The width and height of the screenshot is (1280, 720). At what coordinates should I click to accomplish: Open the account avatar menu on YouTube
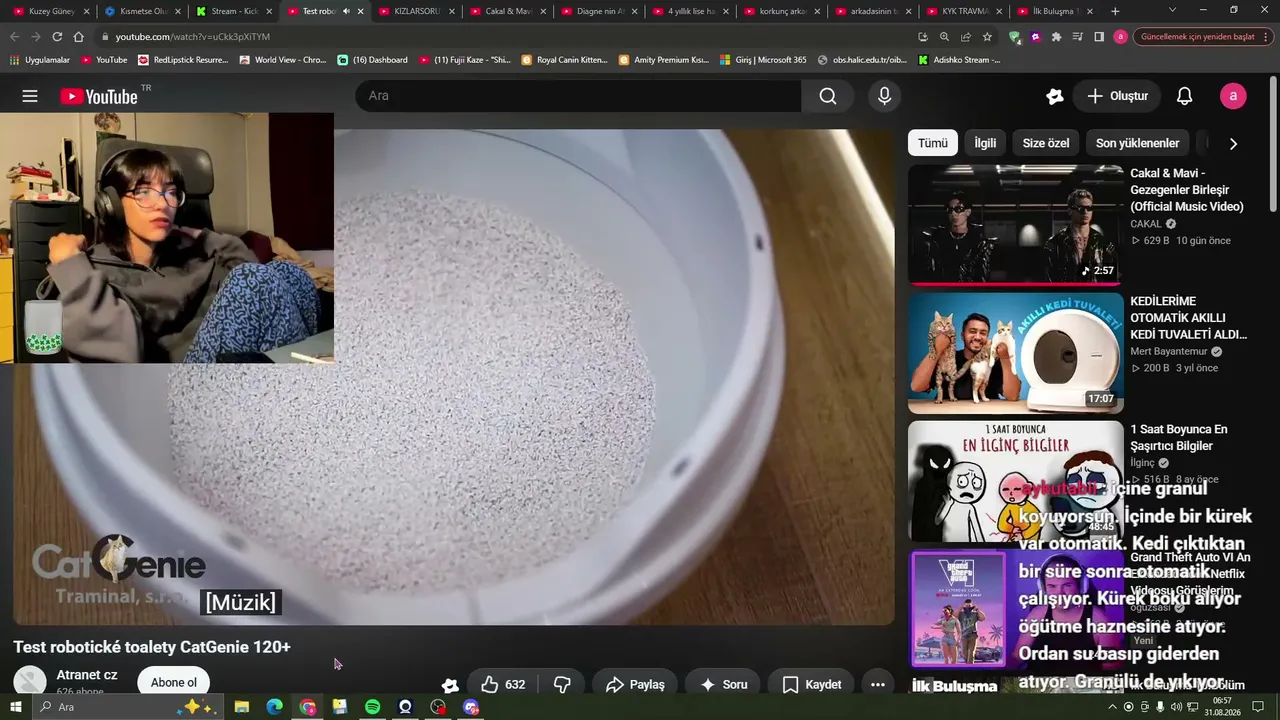click(x=1233, y=96)
